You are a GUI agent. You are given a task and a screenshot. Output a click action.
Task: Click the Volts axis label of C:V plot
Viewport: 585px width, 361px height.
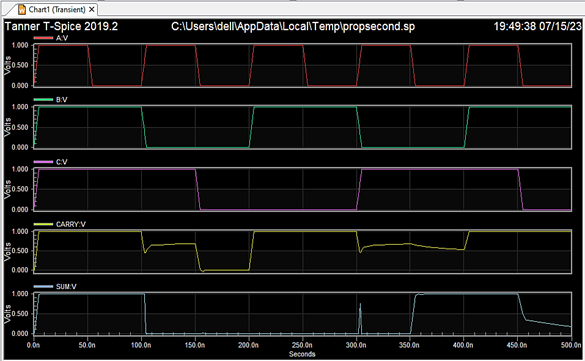coord(7,189)
